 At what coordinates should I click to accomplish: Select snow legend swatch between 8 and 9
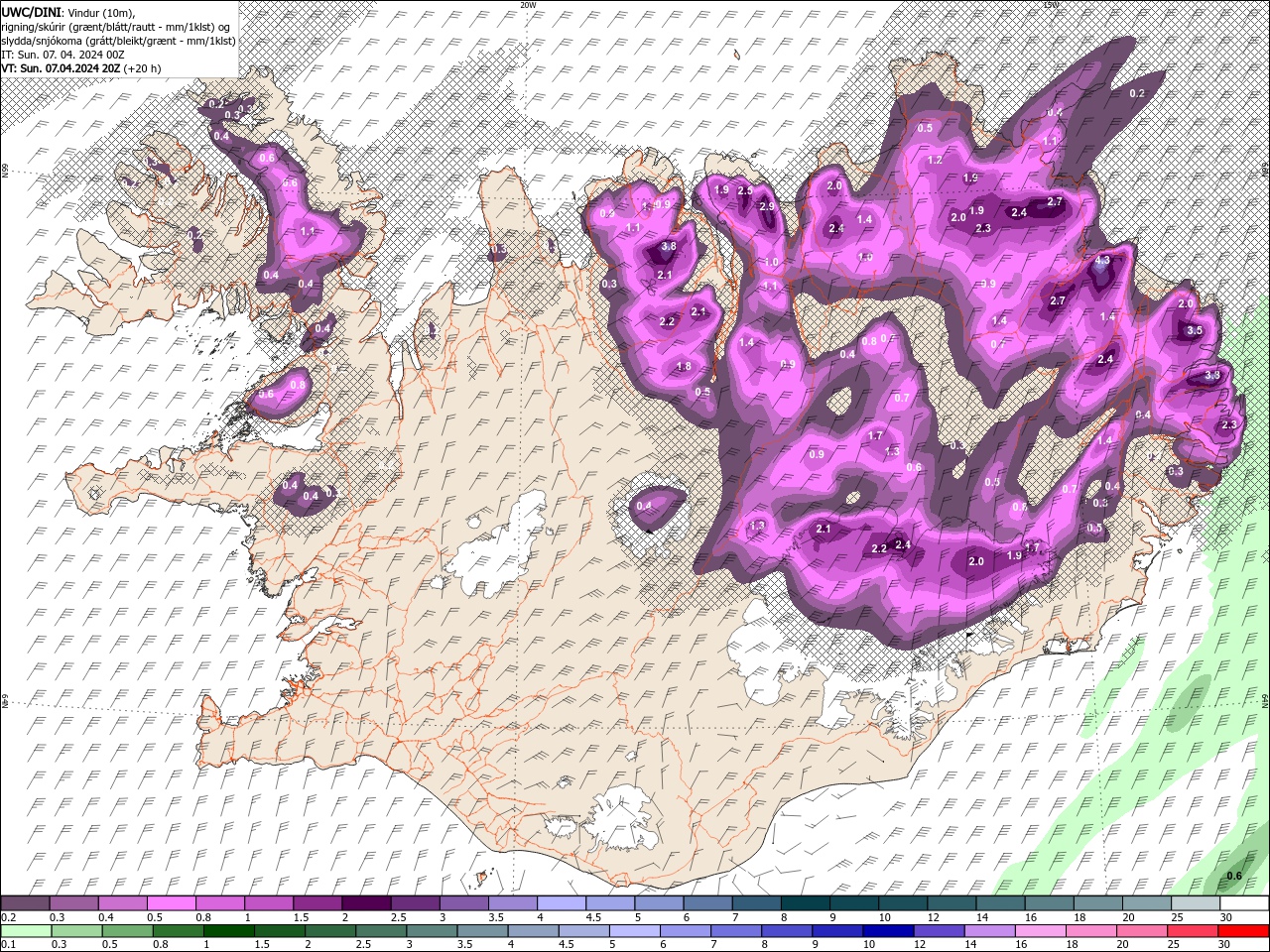(805, 903)
